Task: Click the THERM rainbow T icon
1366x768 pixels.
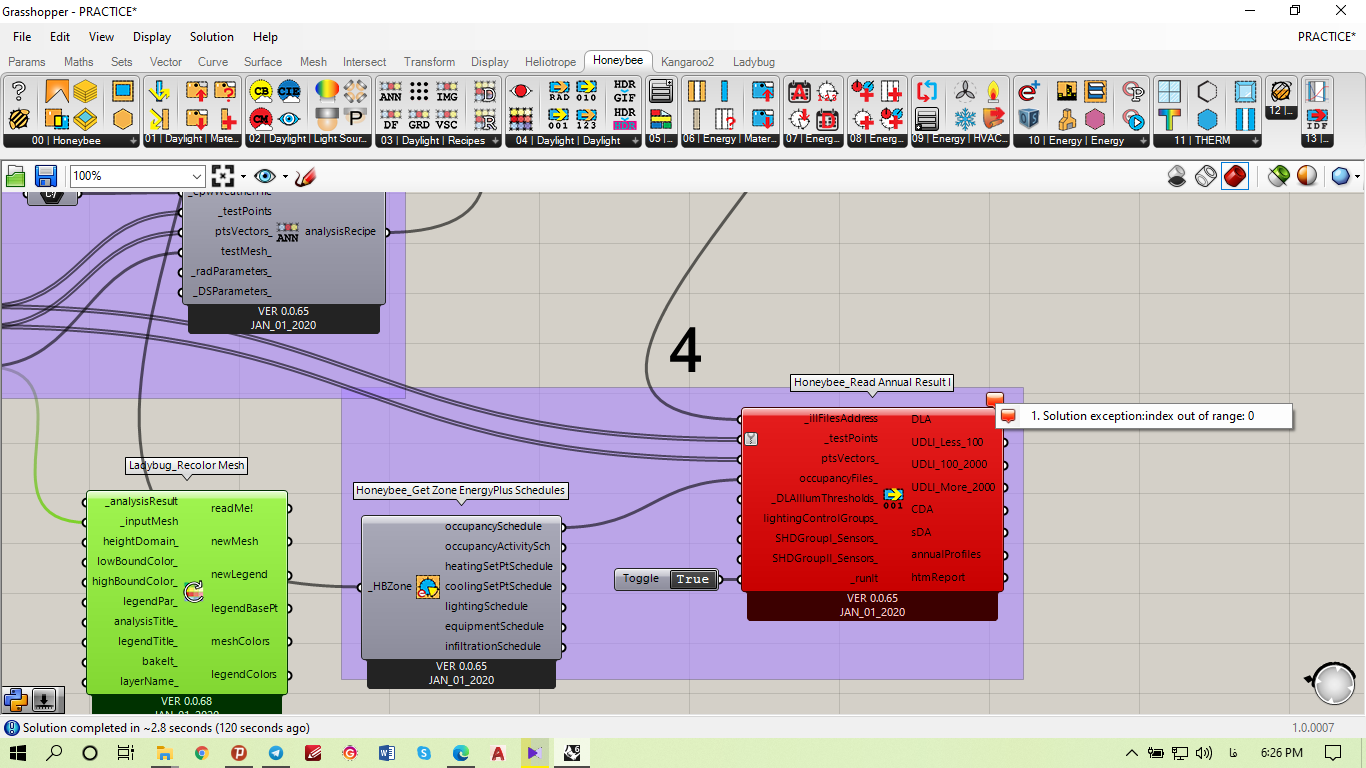Action: pos(1169,119)
